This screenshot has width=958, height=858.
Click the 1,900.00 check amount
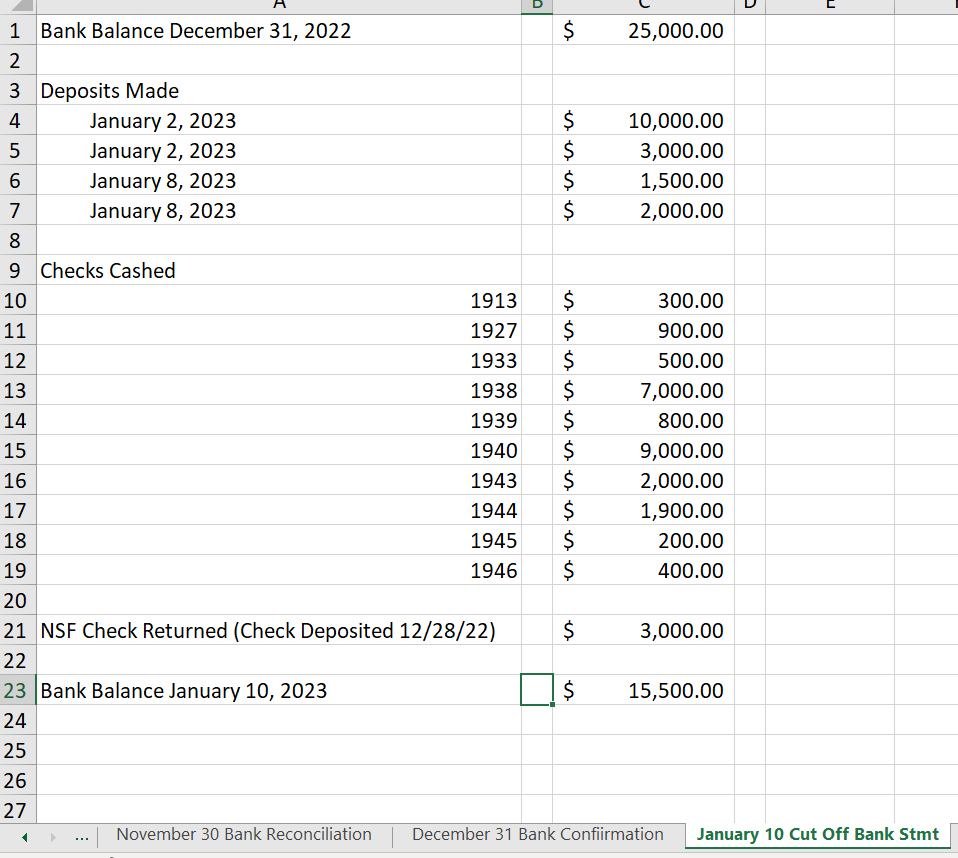pyautogui.click(x=643, y=510)
